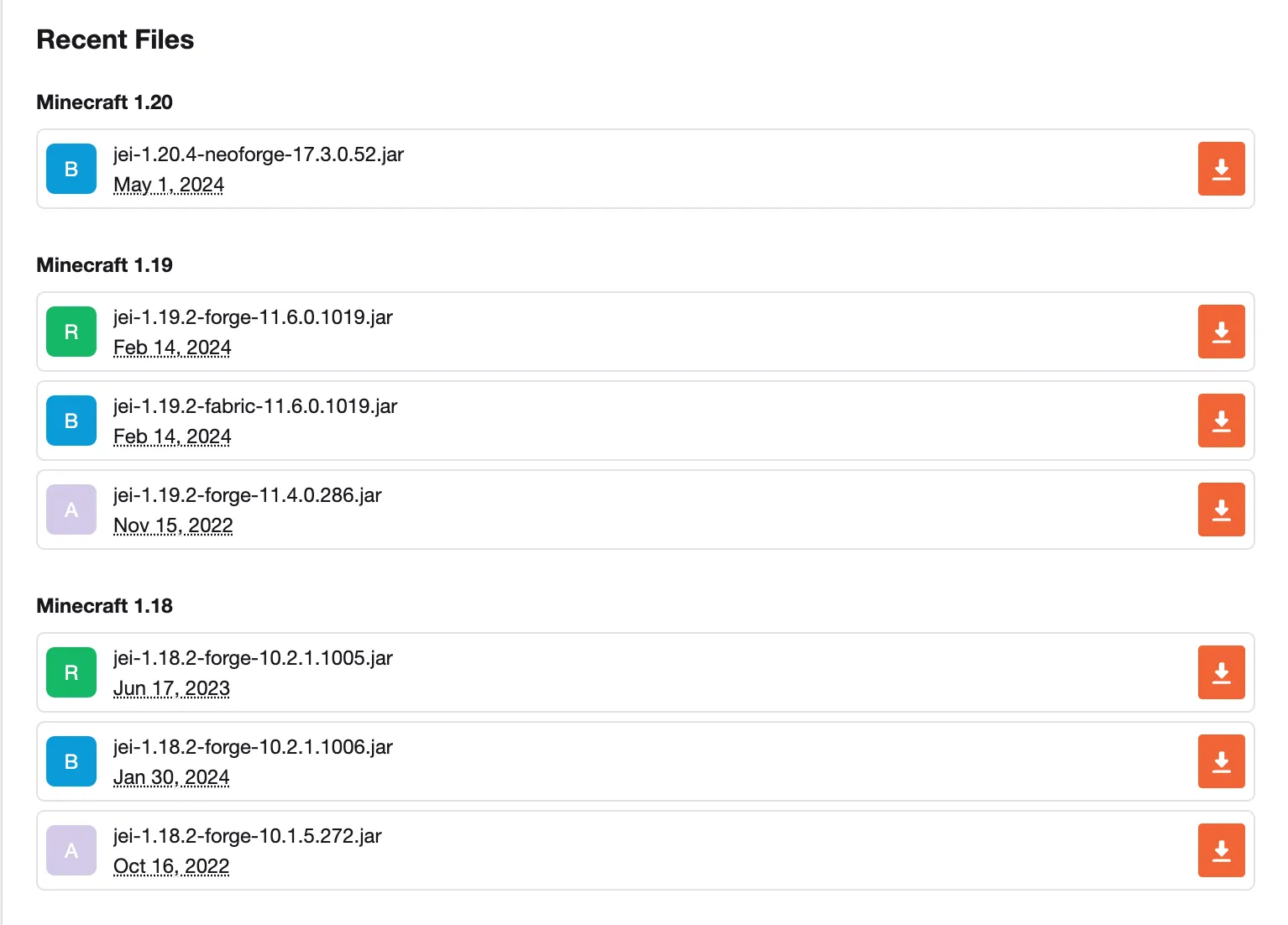Download jei-1.19.2-fabric-11.6.0.1019.jar file
The height and width of the screenshot is (925, 1288).
coord(1221,421)
